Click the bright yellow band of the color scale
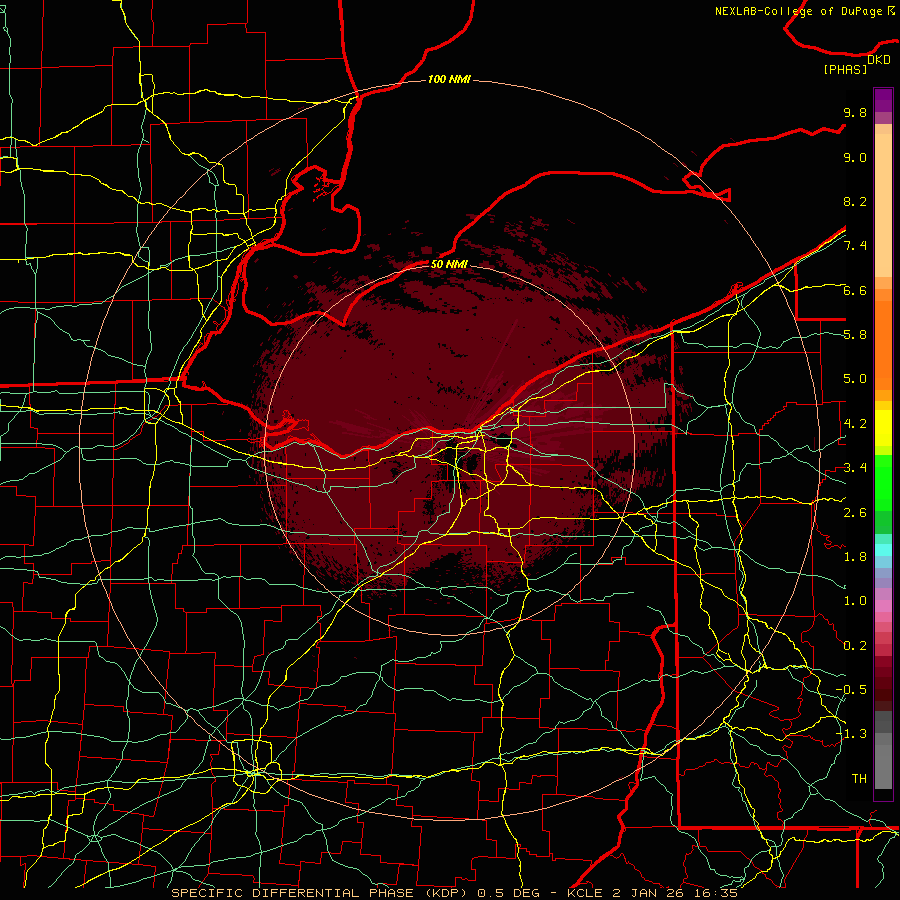The height and width of the screenshot is (900, 900). tap(883, 428)
